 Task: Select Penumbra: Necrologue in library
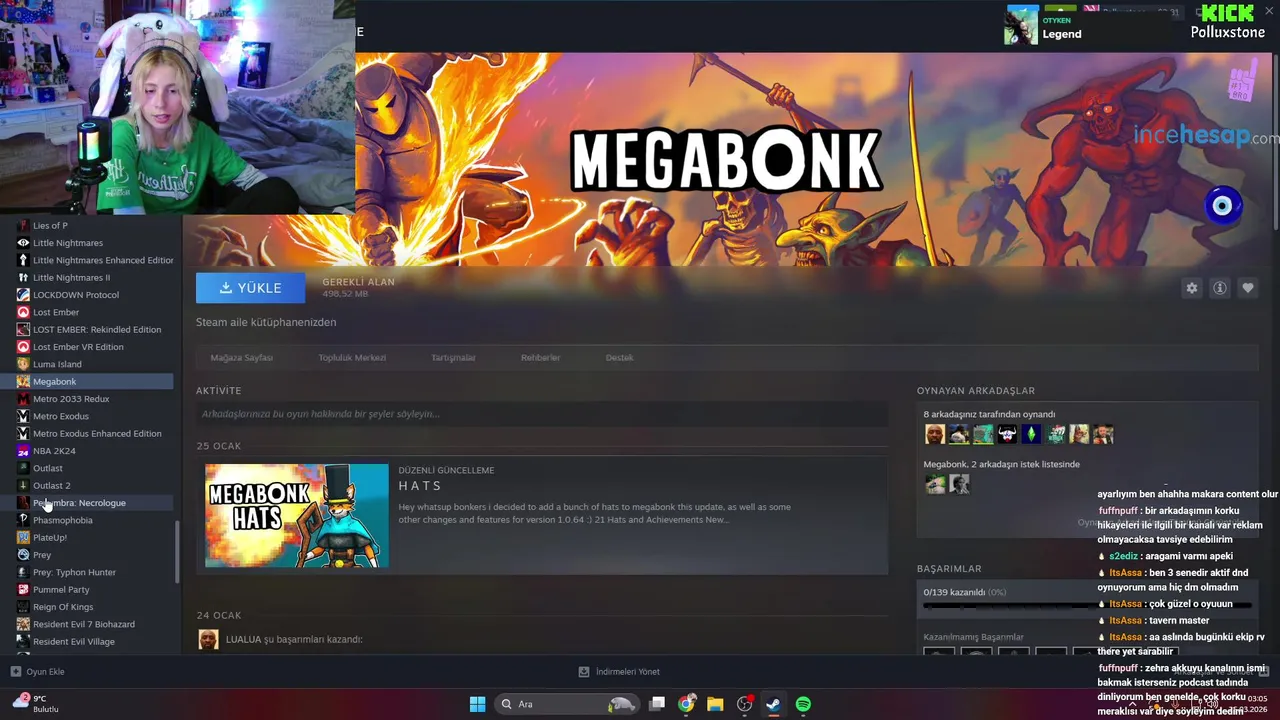(79, 503)
